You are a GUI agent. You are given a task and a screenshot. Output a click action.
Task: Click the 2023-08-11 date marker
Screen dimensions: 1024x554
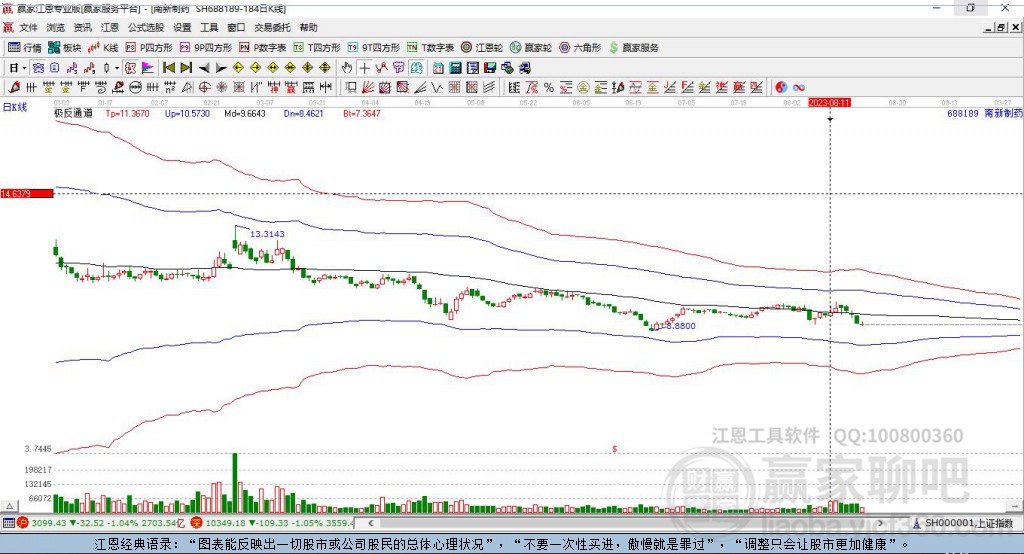tap(830, 103)
